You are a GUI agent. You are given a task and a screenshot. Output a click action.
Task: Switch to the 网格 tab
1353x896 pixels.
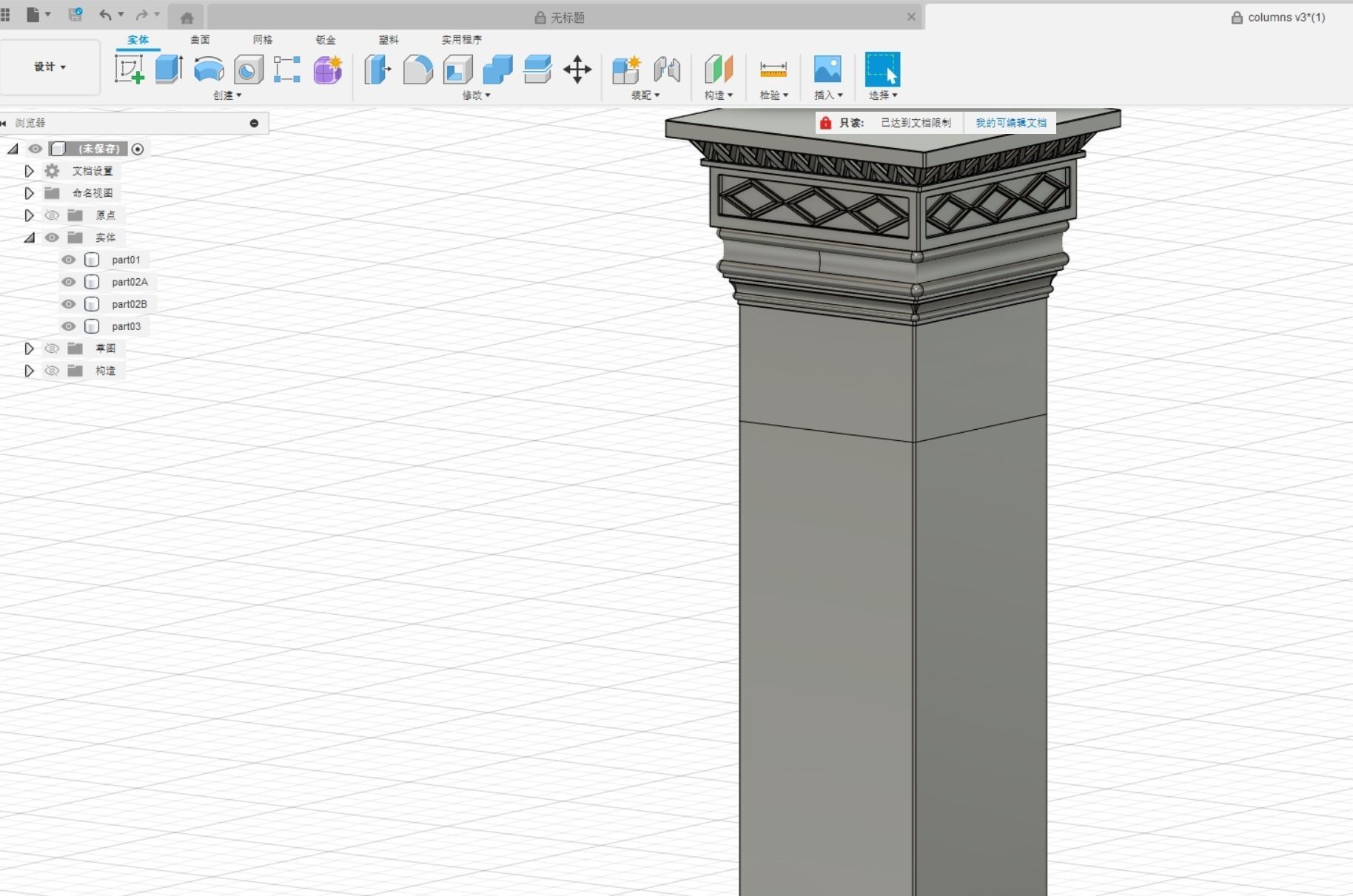263,40
